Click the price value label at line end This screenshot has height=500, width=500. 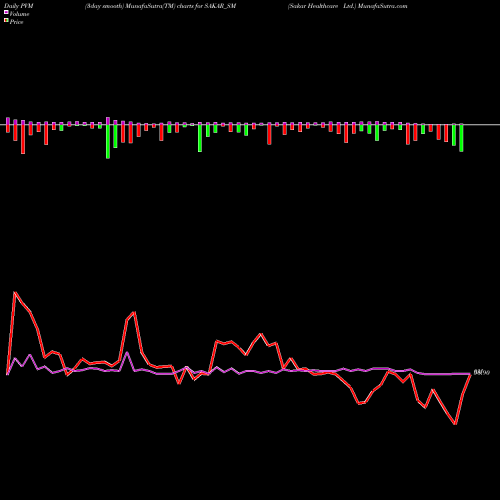[482, 373]
